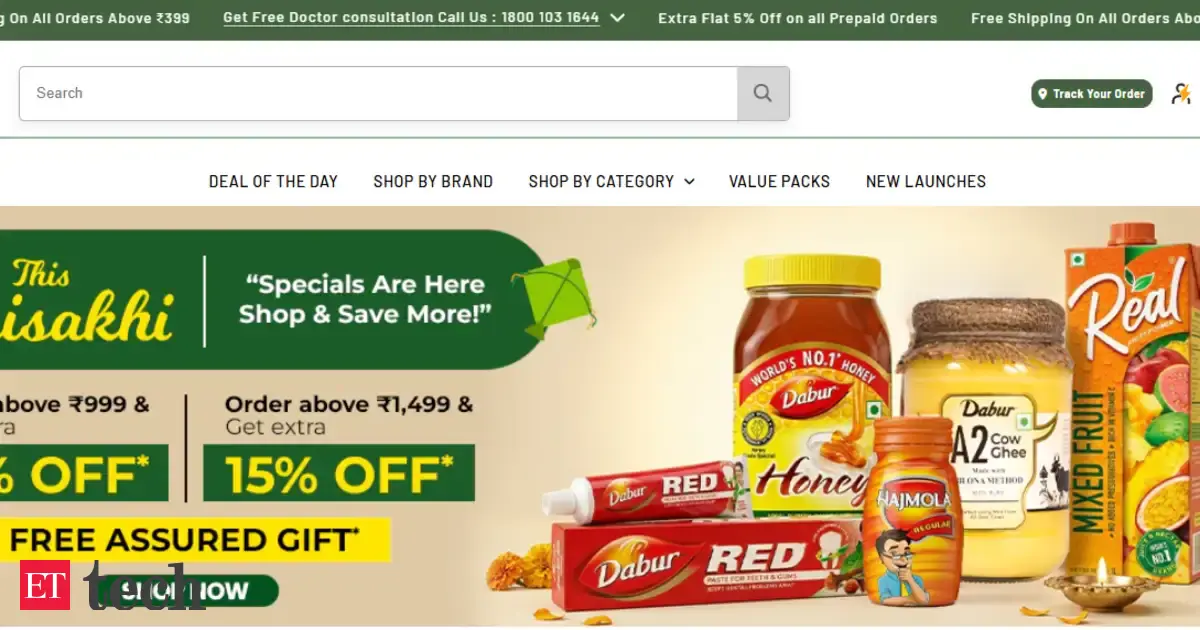
Task: Click Track Your Order button
Action: pyautogui.click(x=1092, y=94)
